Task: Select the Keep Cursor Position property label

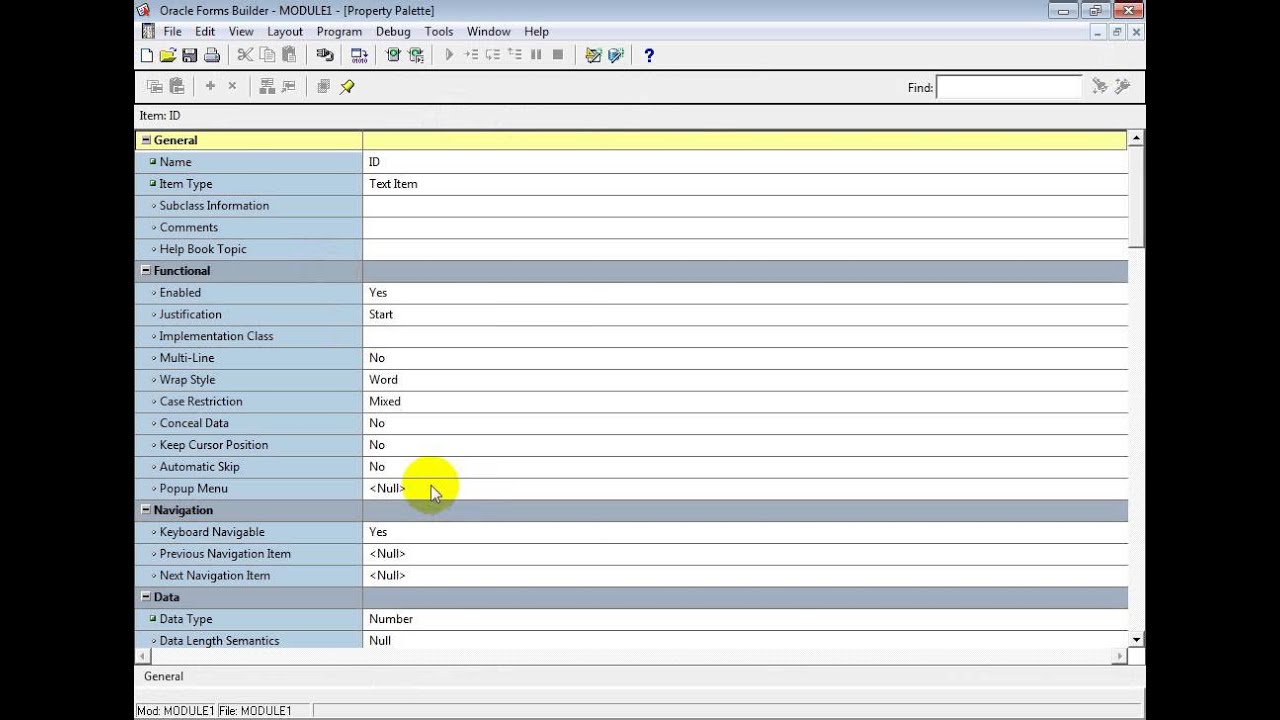Action: 214,445
